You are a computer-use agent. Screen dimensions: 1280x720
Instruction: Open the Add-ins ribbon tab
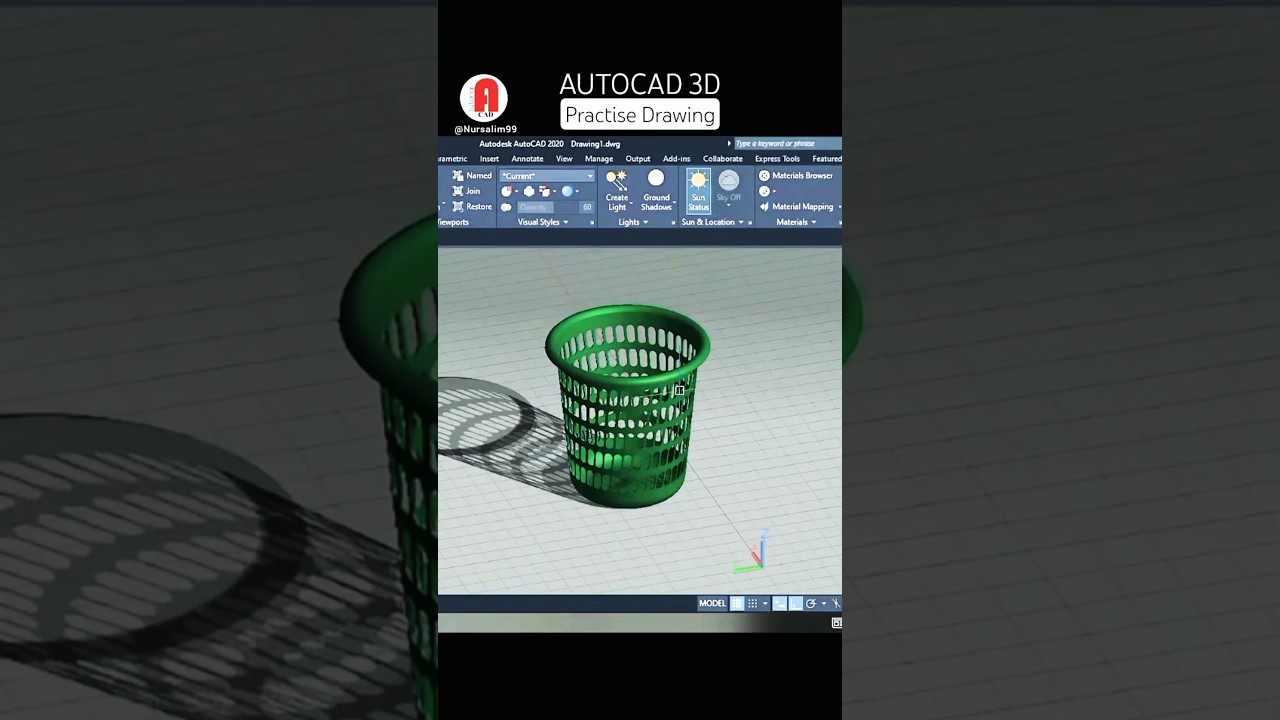676,159
